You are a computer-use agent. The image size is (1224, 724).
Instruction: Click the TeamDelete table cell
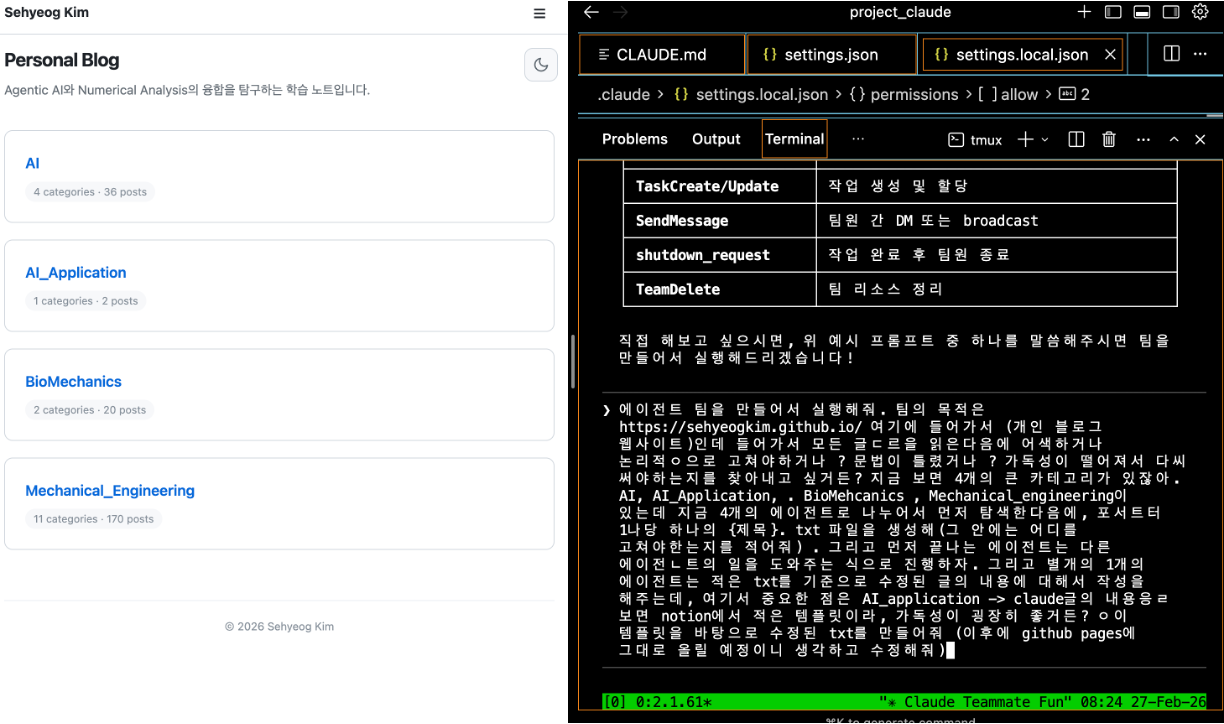coord(720,289)
